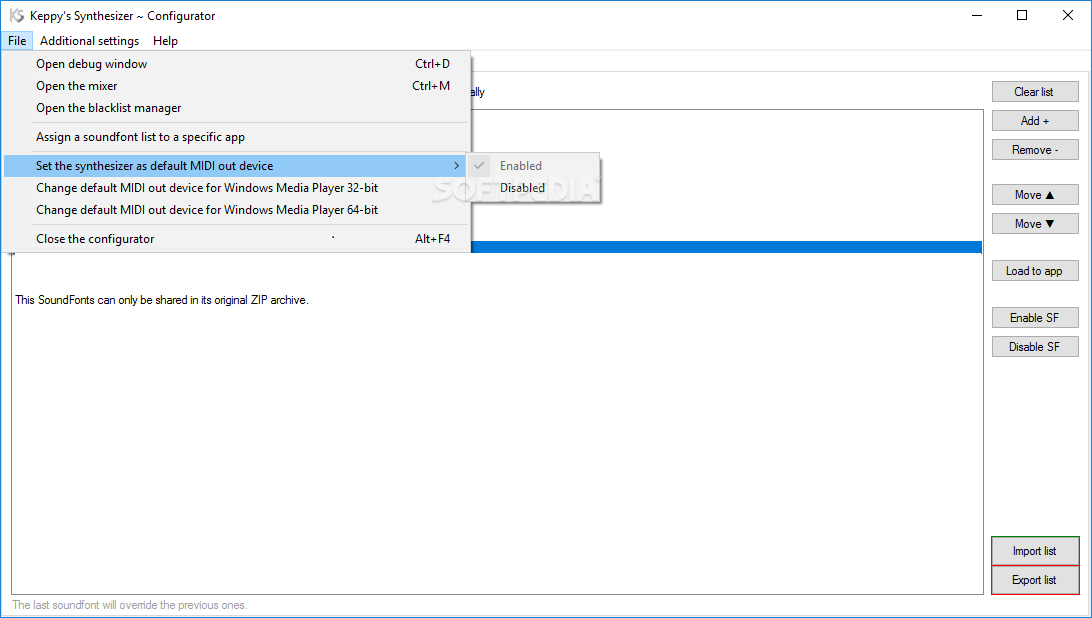Open the Additional settings menu

point(89,41)
